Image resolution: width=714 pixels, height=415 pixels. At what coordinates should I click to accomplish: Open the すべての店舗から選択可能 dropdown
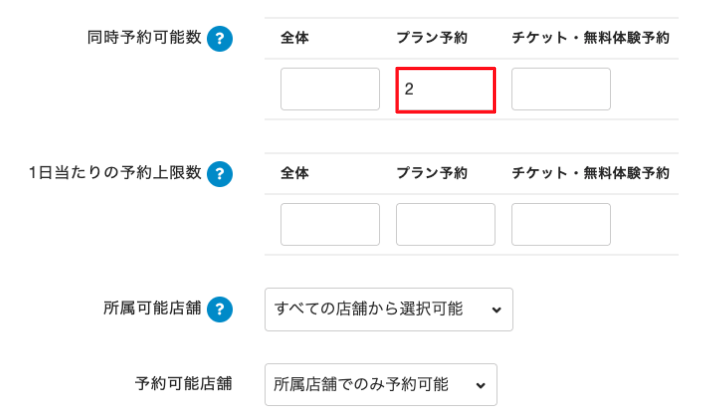389,310
